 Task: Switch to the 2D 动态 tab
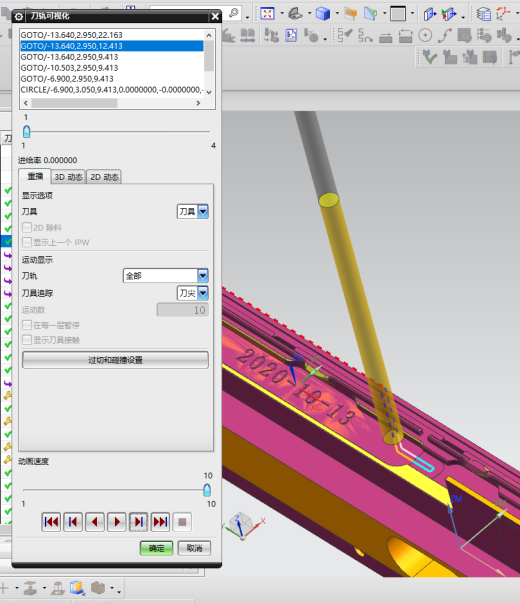[104, 177]
